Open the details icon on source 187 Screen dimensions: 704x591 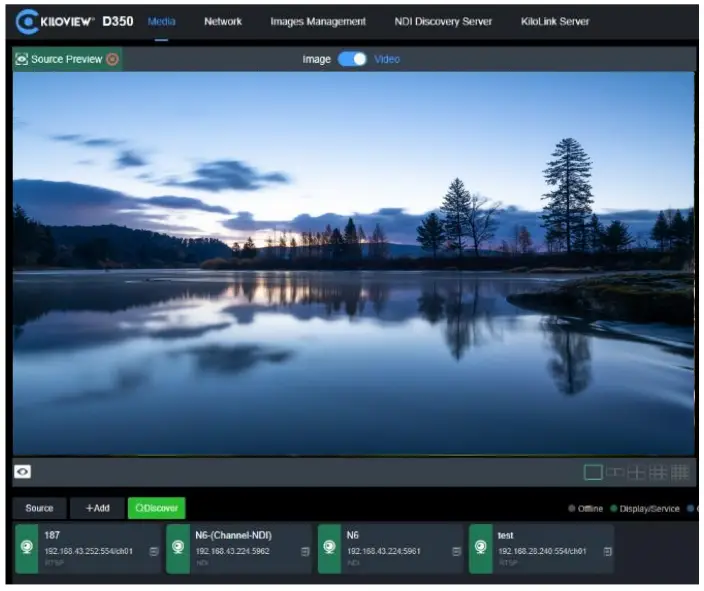coord(154,551)
